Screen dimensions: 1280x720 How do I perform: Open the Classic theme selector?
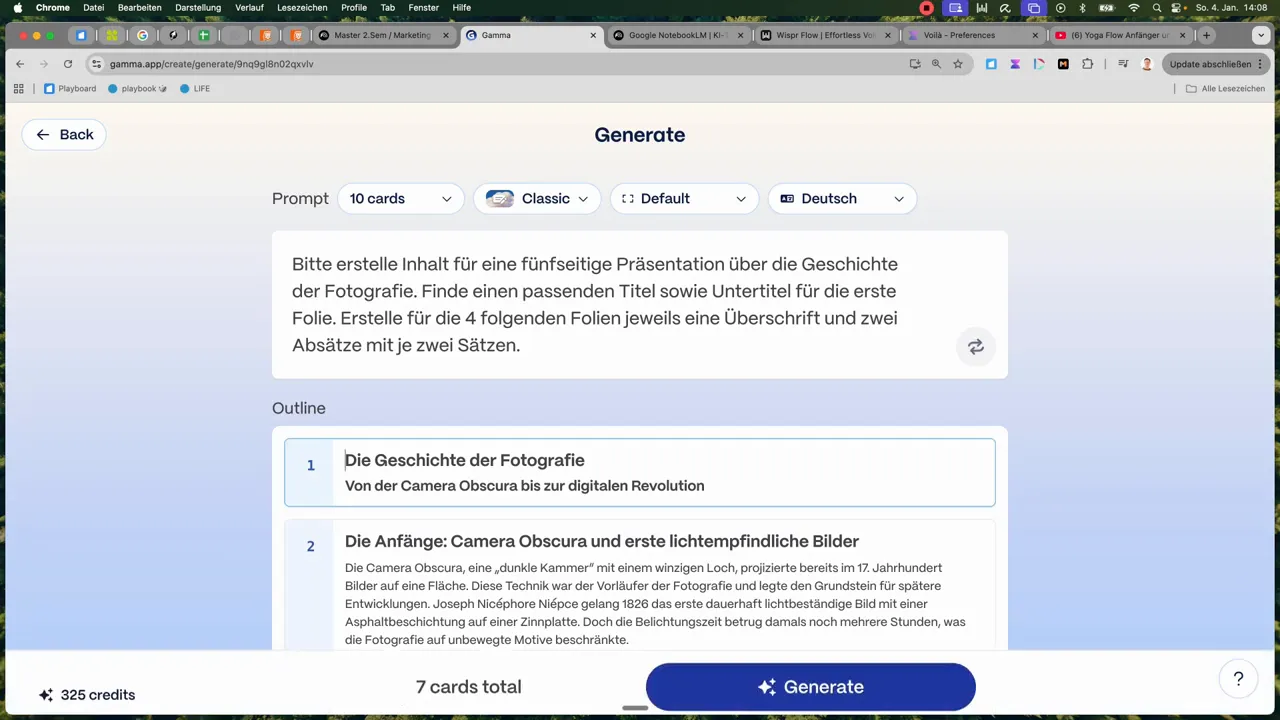tap(538, 198)
